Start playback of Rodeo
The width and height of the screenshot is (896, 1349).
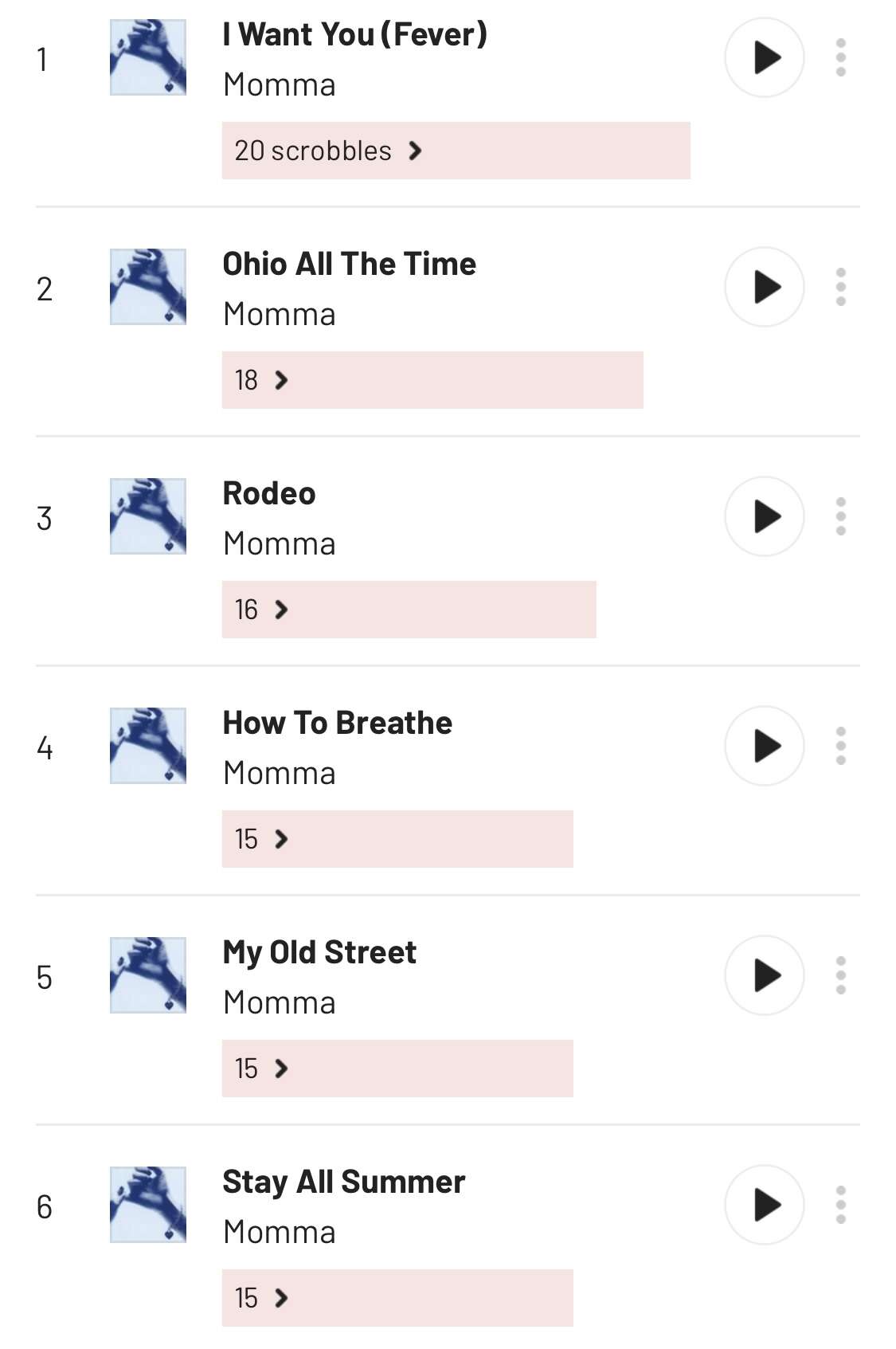coord(764,516)
